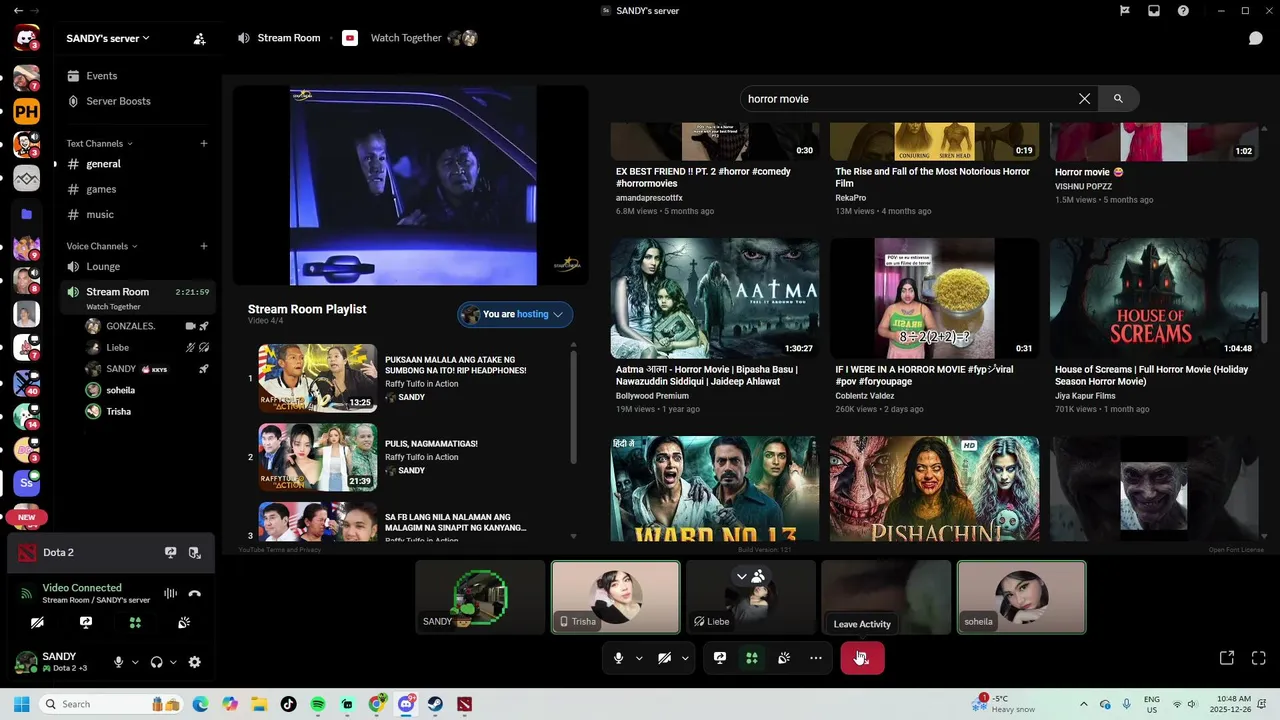Open the Open Font License link
Viewport: 1280px width, 720px height.
(1236, 550)
